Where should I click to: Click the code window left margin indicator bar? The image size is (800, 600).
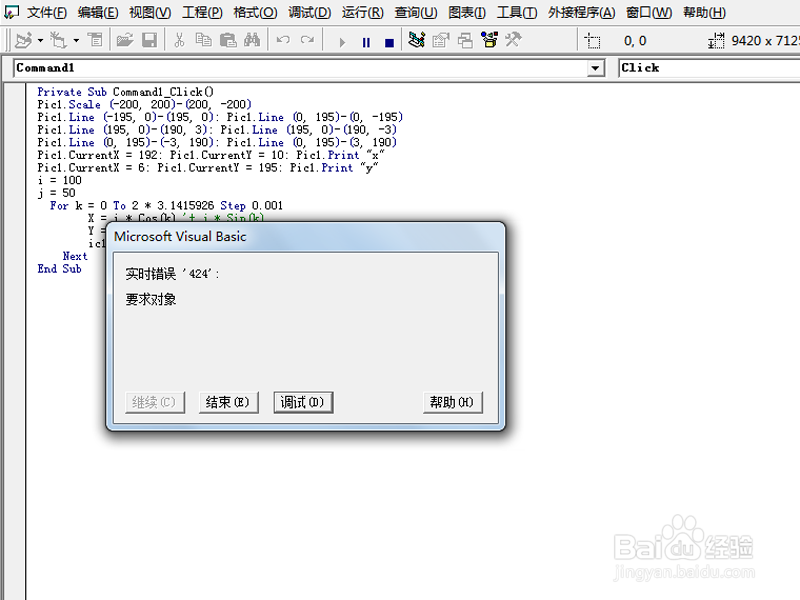coord(15,342)
